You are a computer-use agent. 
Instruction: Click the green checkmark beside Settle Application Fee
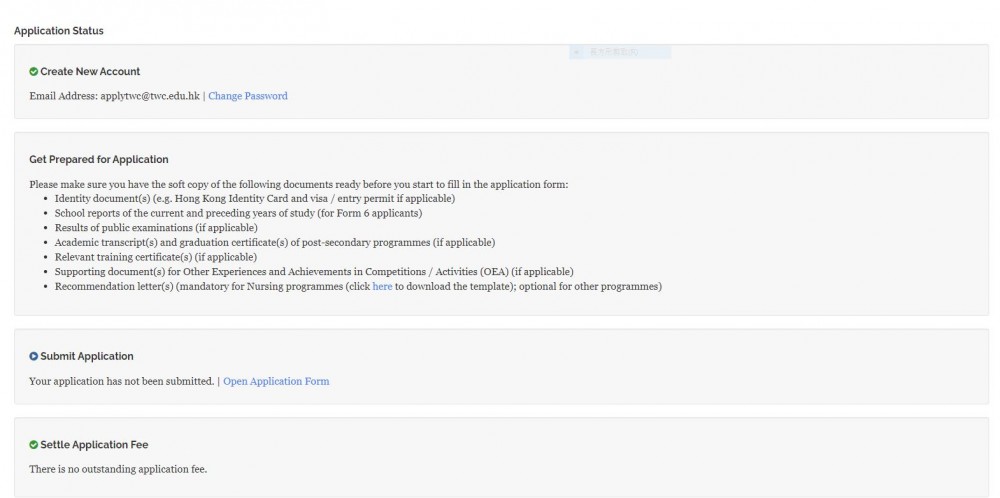pyautogui.click(x=34, y=444)
